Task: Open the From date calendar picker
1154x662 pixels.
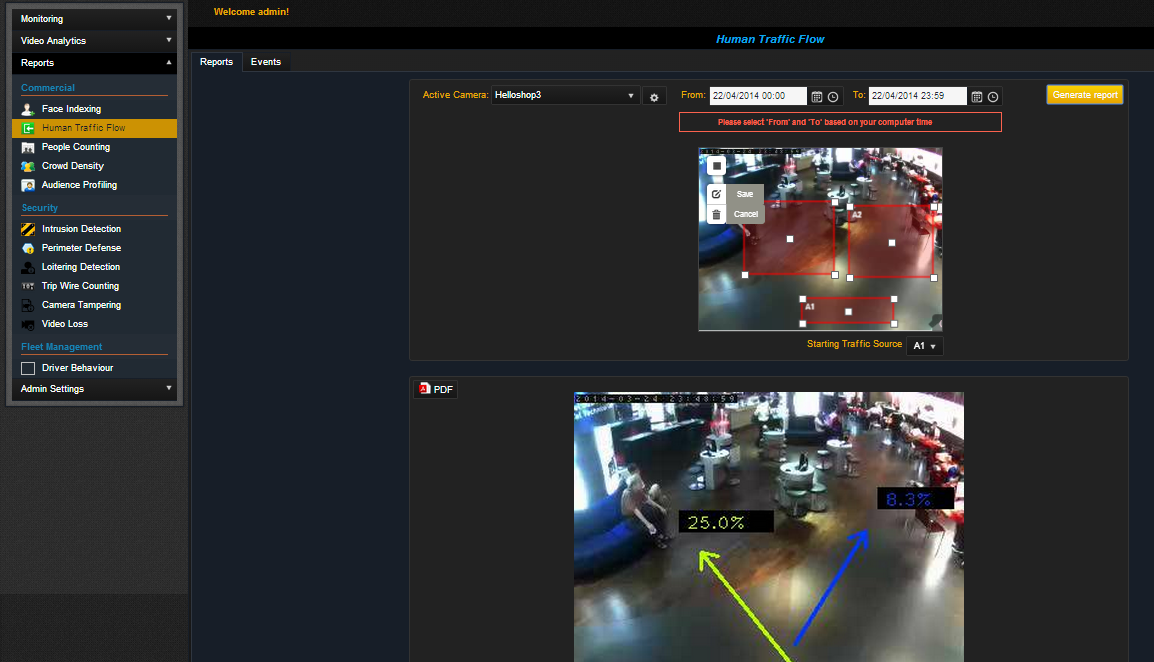Action: coord(817,96)
